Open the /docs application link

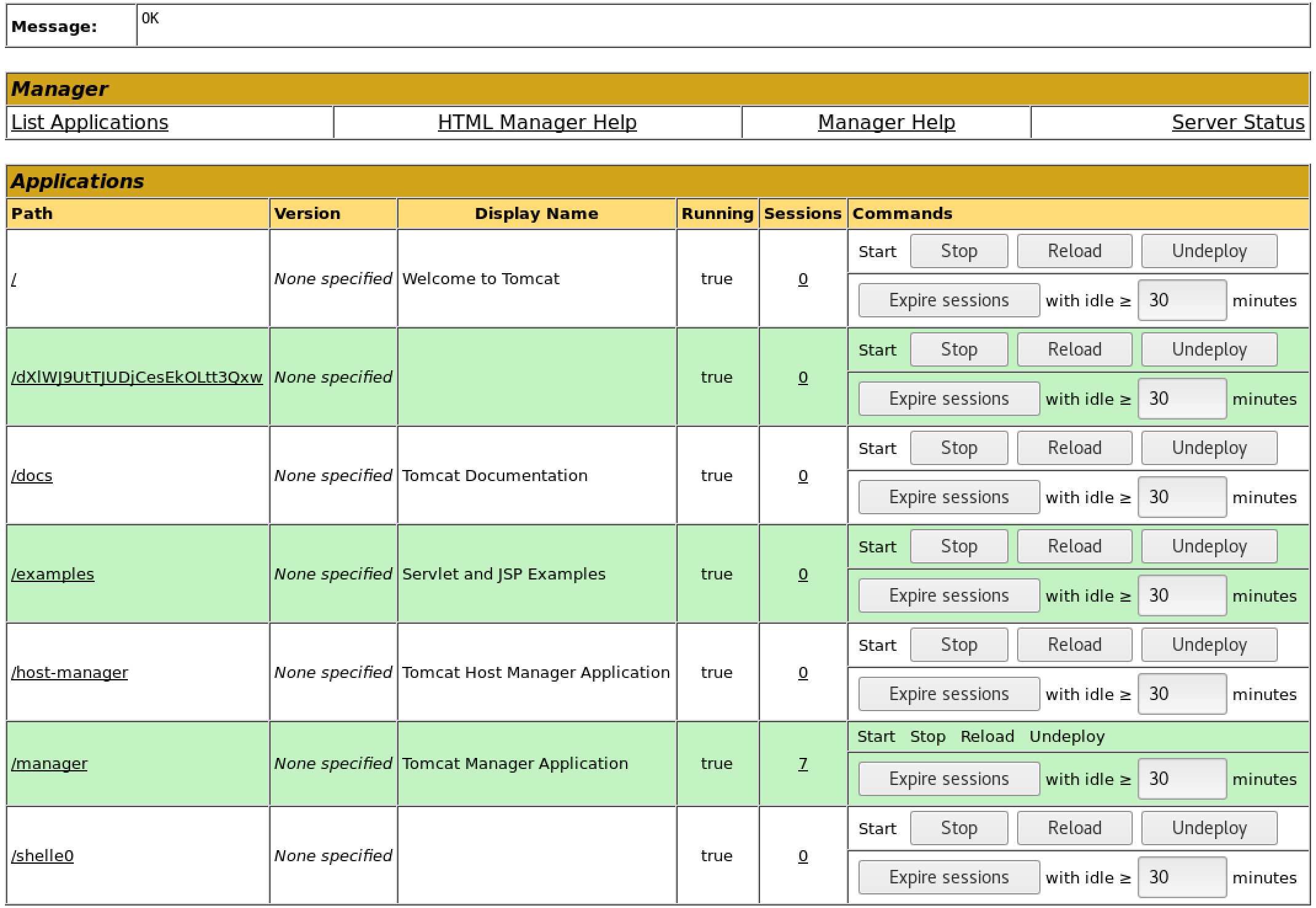[x=32, y=476]
